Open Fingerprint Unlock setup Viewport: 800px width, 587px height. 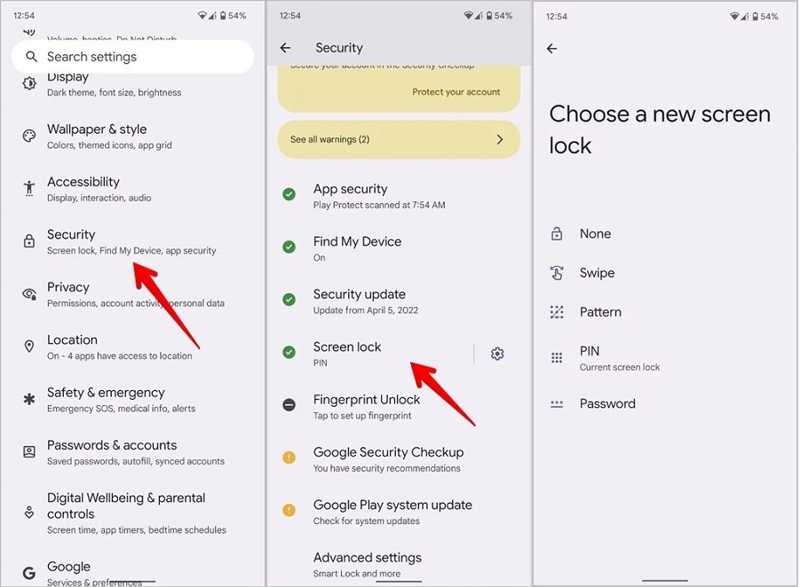tap(398, 406)
